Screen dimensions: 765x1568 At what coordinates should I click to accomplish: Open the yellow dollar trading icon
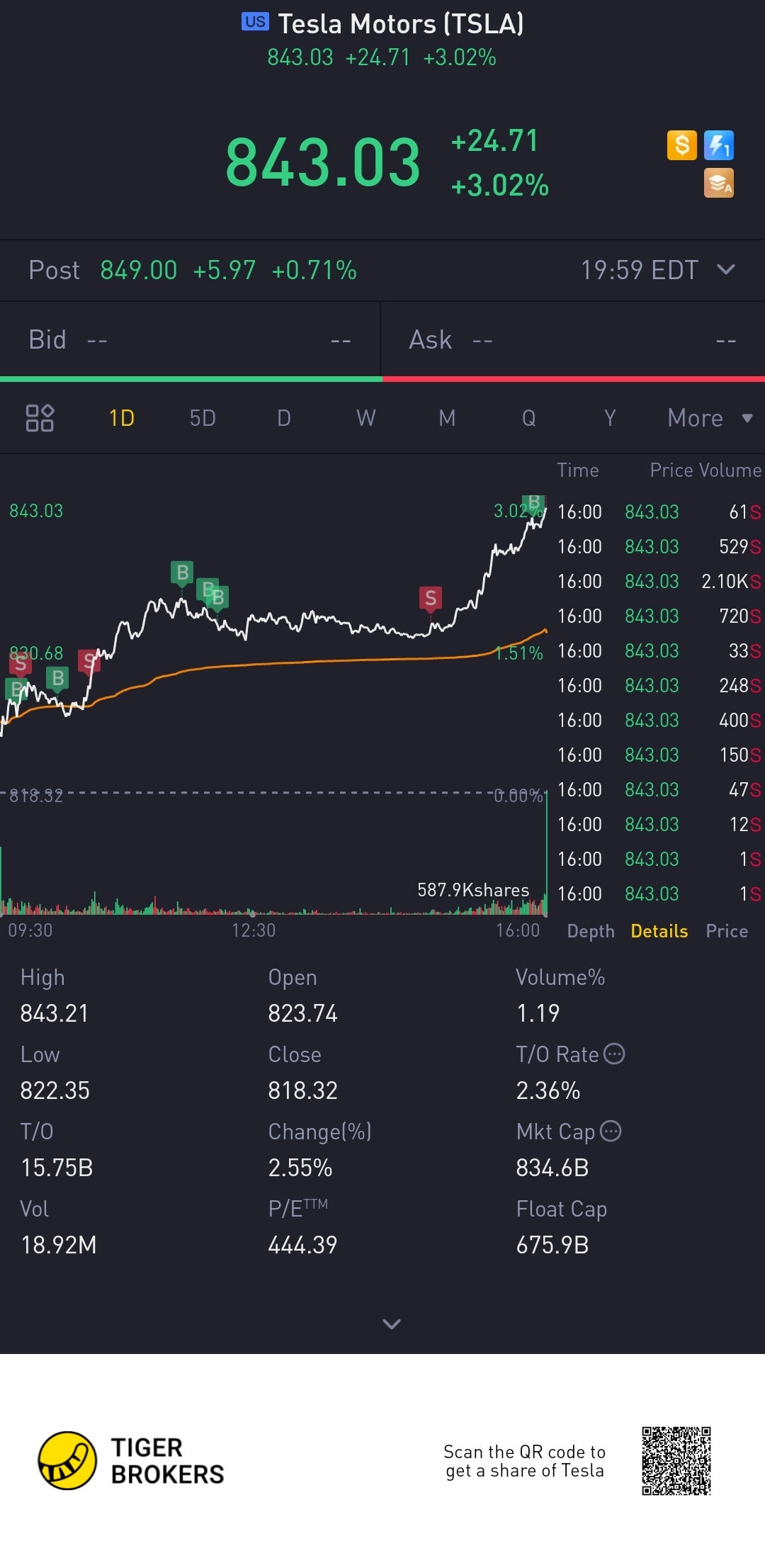pyautogui.click(x=682, y=145)
